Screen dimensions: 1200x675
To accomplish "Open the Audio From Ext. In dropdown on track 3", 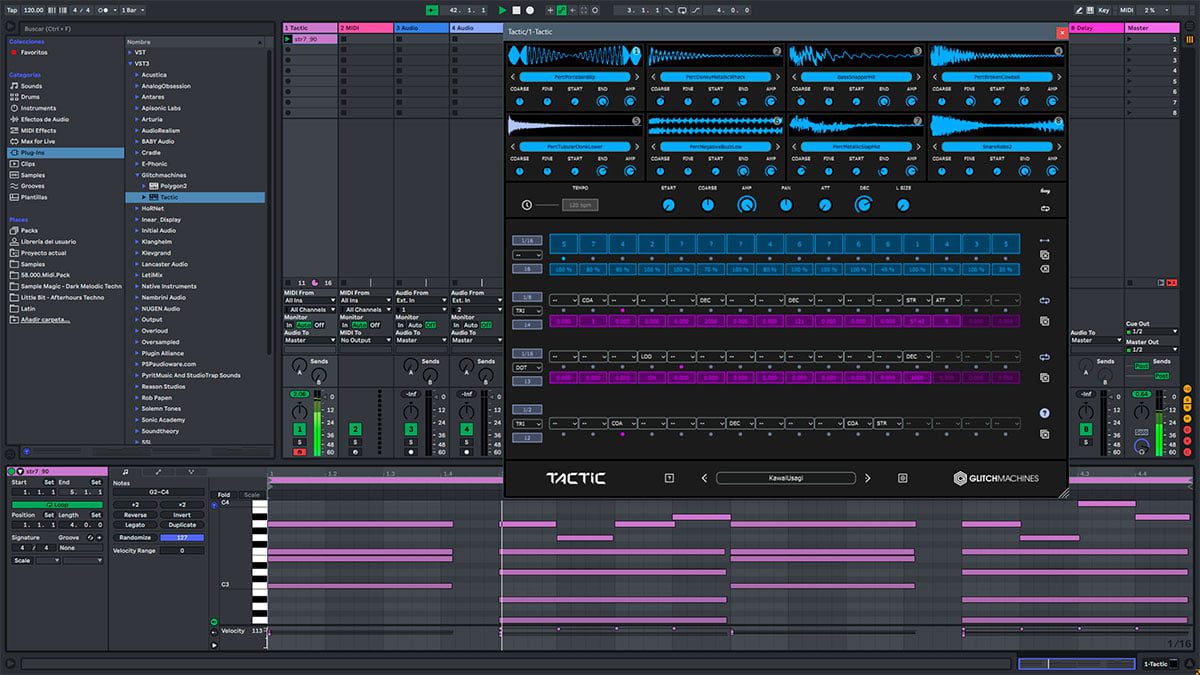I will coord(422,300).
